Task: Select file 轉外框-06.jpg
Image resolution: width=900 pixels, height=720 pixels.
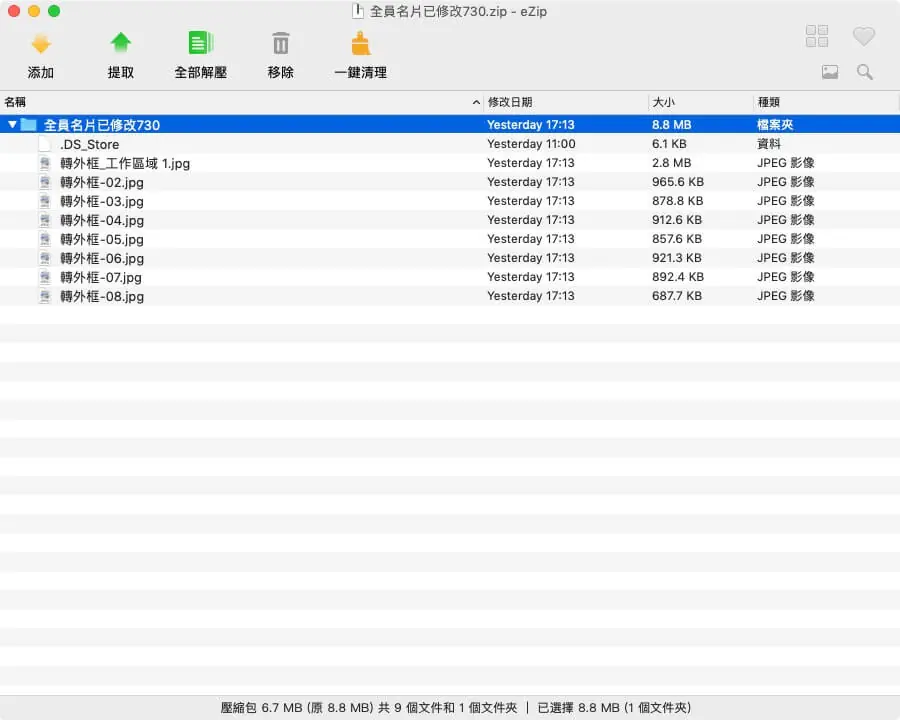Action: tap(102, 258)
